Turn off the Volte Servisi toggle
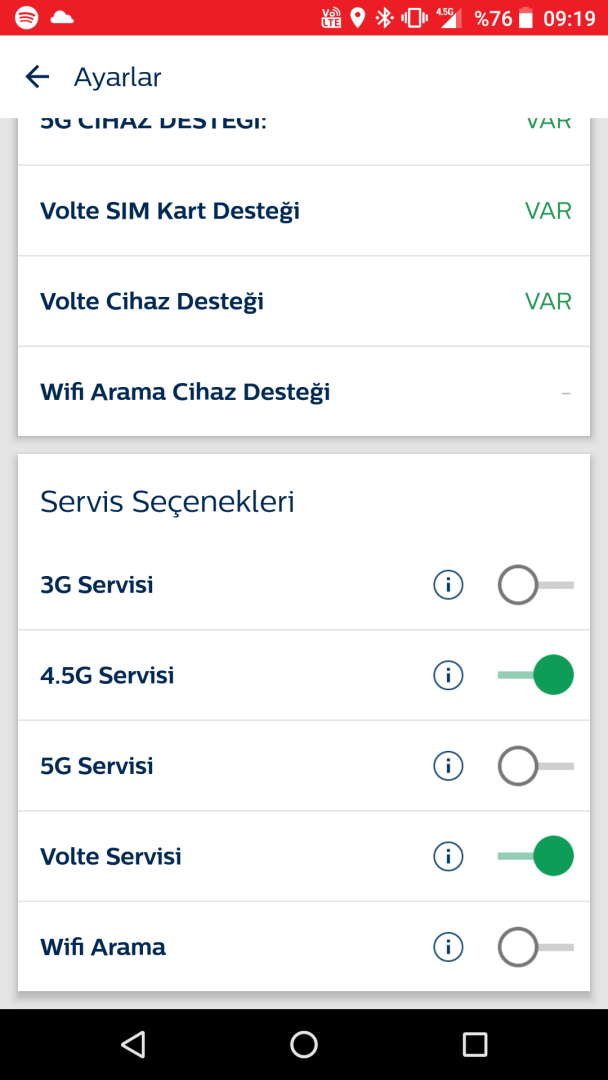This screenshot has width=608, height=1080. coord(535,856)
